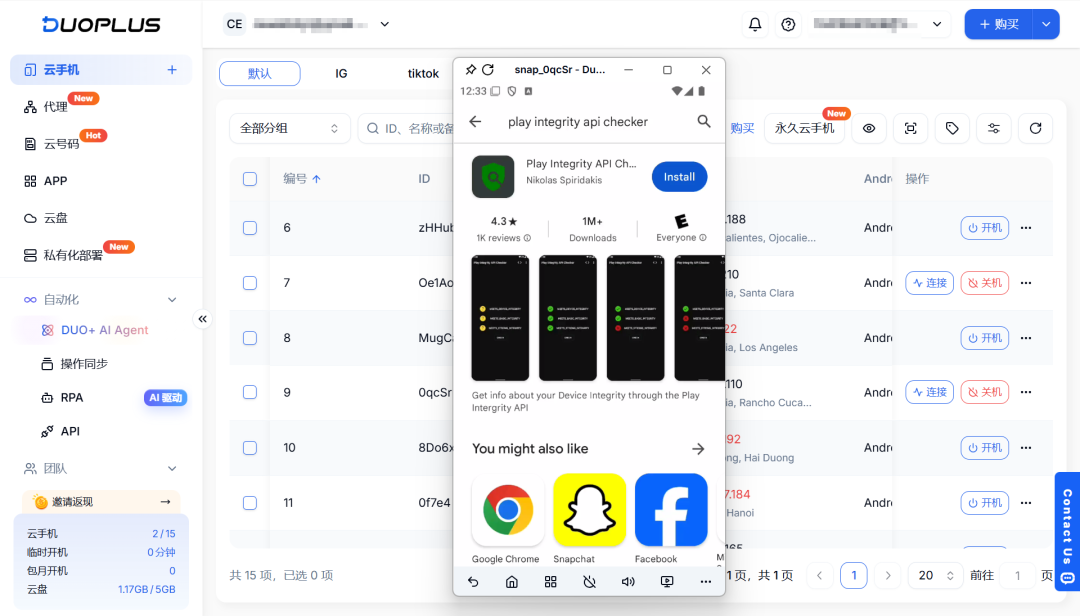Open the 邀请返现 banner

[101, 502]
